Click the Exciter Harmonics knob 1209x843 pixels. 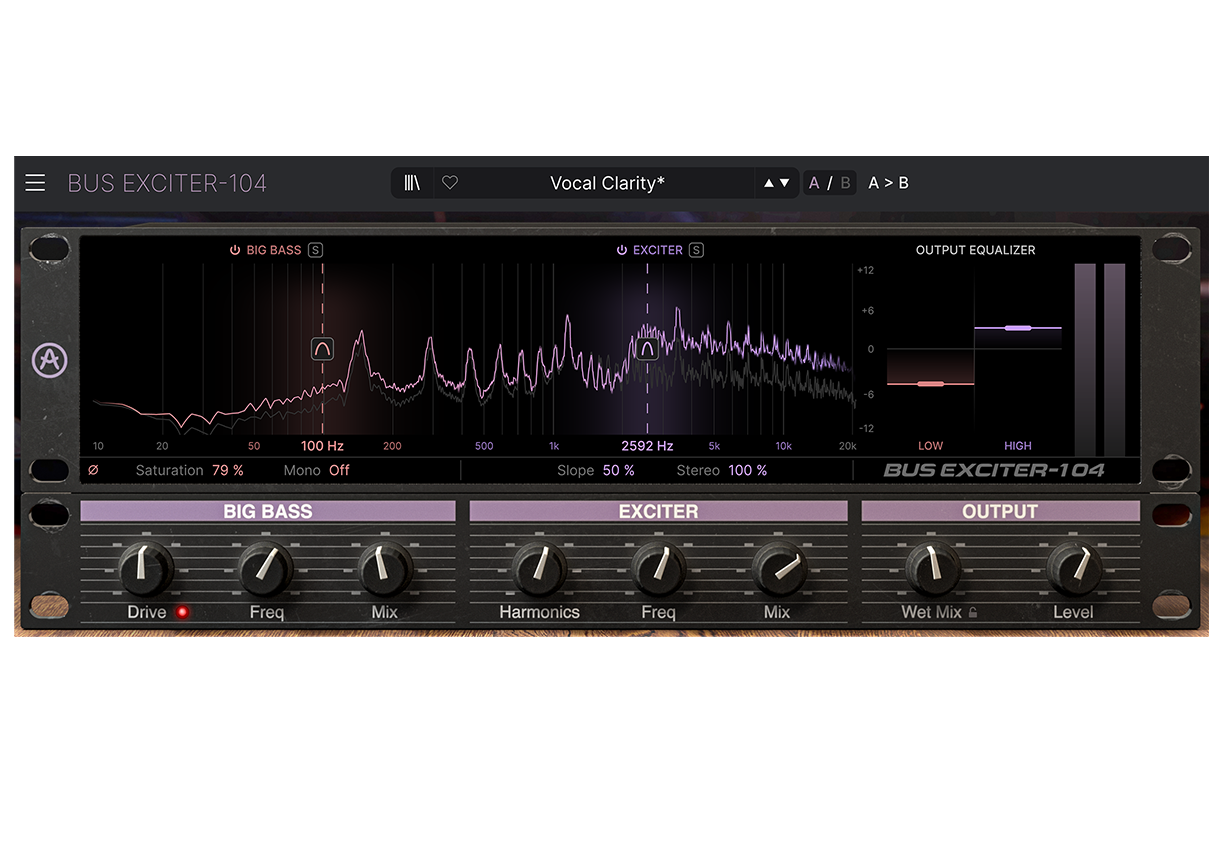pyautogui.click(x=539, y=568)
